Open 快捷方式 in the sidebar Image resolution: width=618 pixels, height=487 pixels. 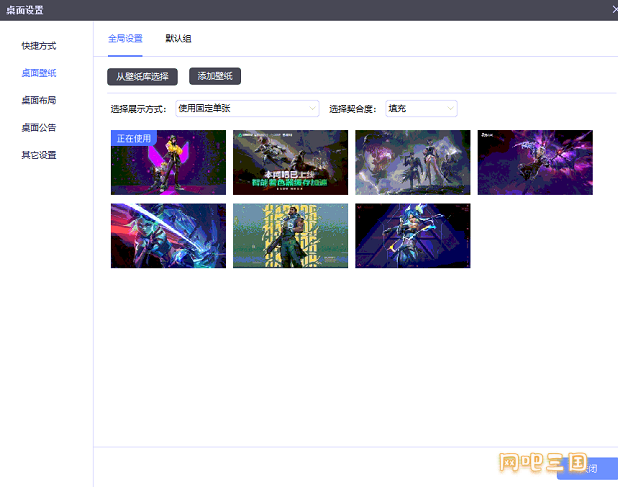pyautogui.click(x=39, y=46)
